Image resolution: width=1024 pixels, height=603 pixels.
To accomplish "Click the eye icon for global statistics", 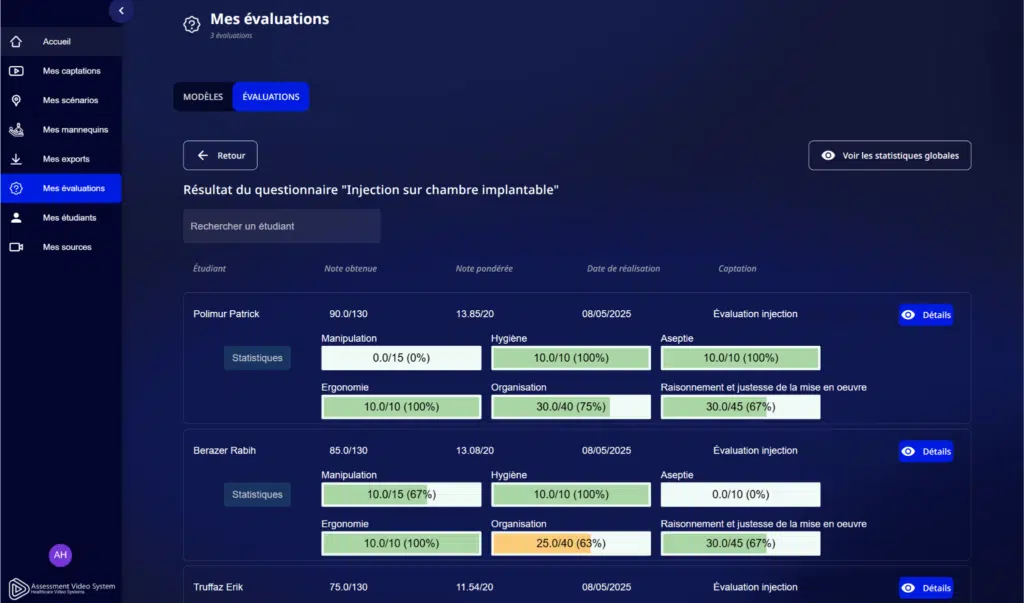I will [x=828, y=155].
